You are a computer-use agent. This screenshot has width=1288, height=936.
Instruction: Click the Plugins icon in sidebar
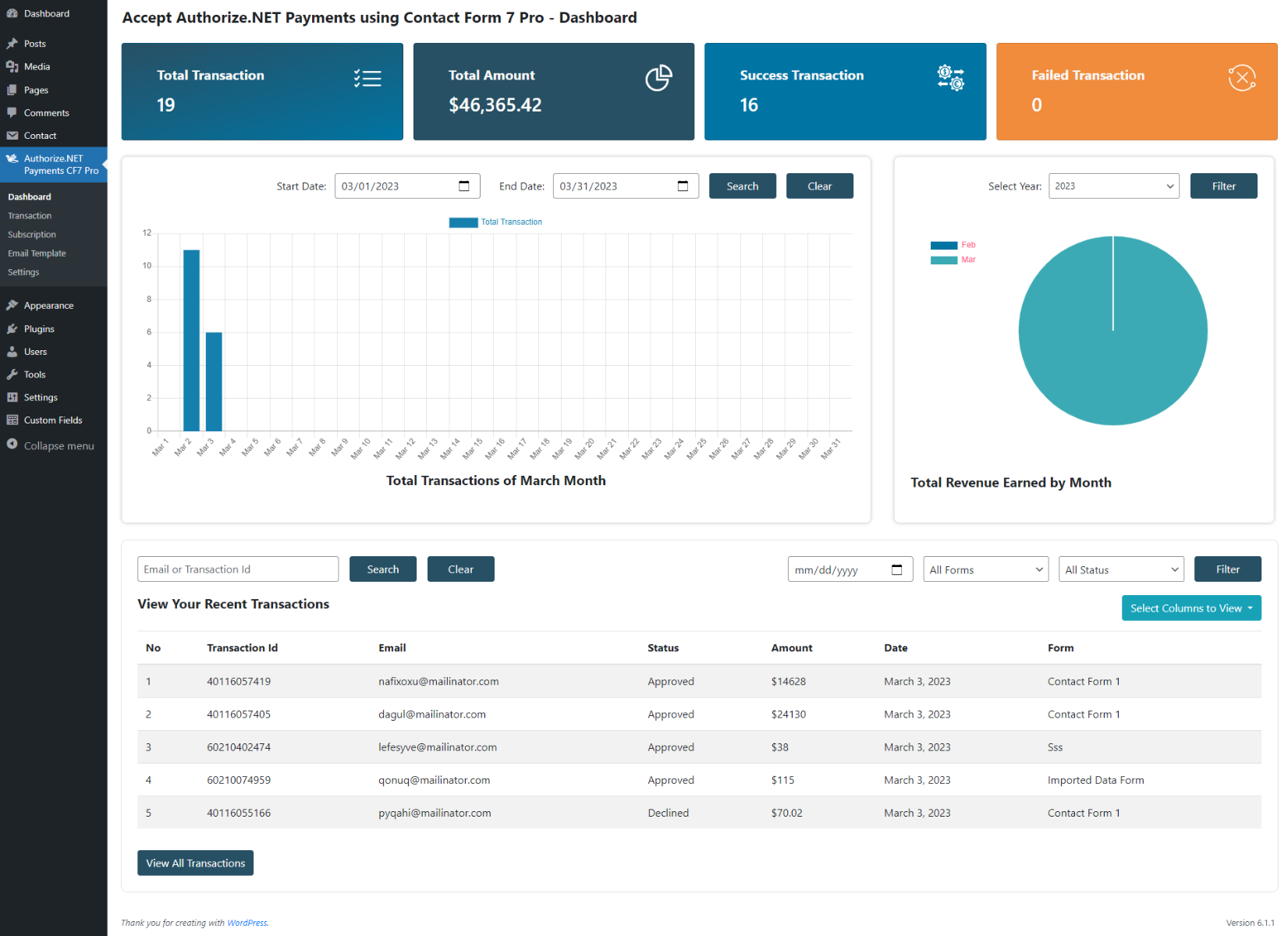click(12, 329)
